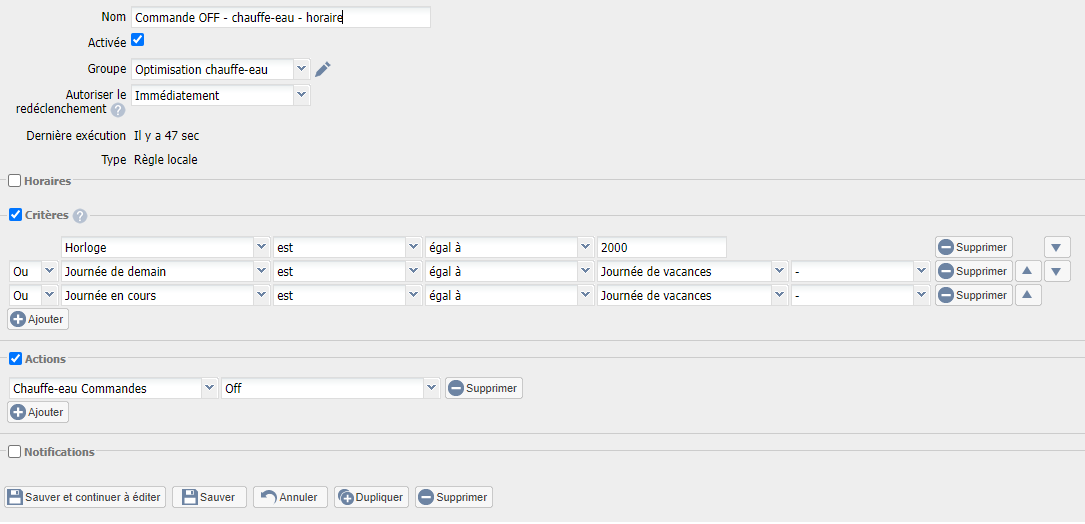Add a new criterion with Ajouter
This screenshot has width=1085, height=524.
click(x=38, y=319)
